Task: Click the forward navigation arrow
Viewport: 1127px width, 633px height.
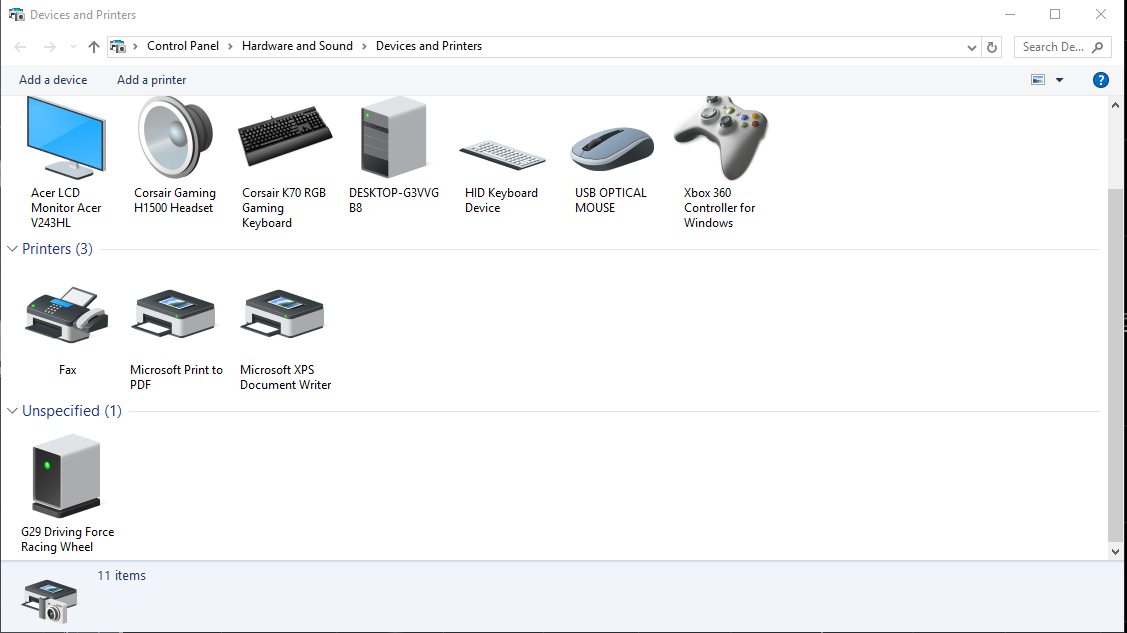Action: point(50,47)
